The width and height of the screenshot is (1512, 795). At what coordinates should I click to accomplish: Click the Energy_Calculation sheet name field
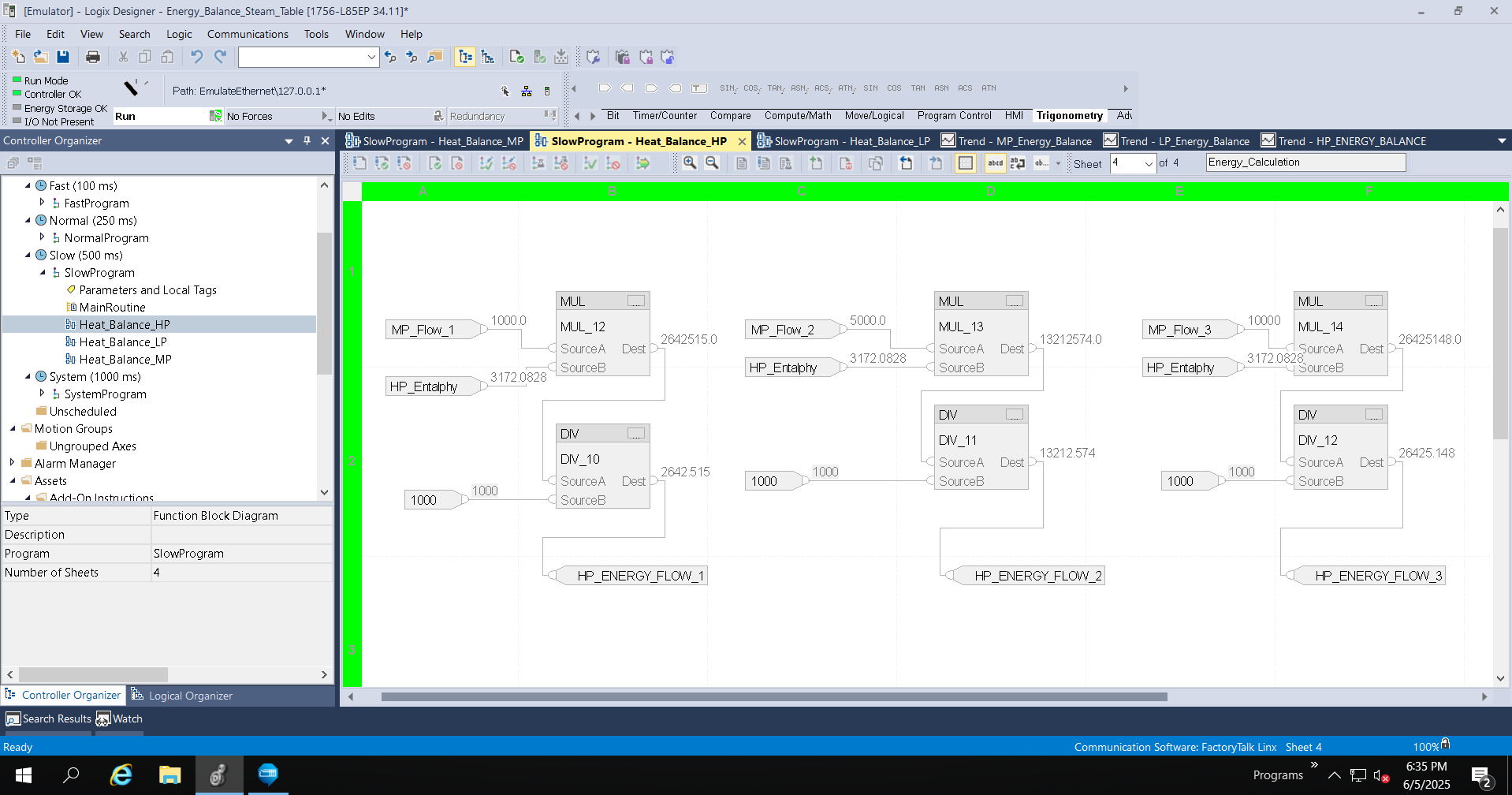pyautogui.click(x=1305, y=162)
